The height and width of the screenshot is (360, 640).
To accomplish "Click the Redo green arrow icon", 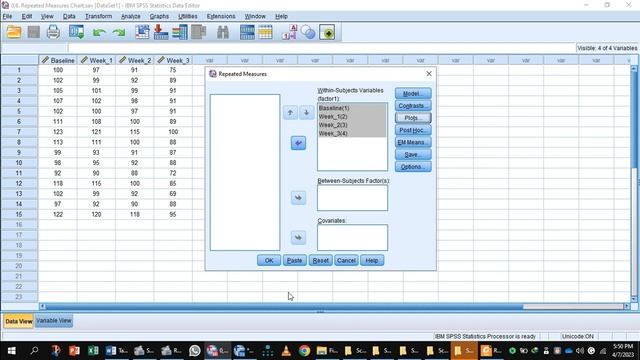I will [x=119, y=32].
